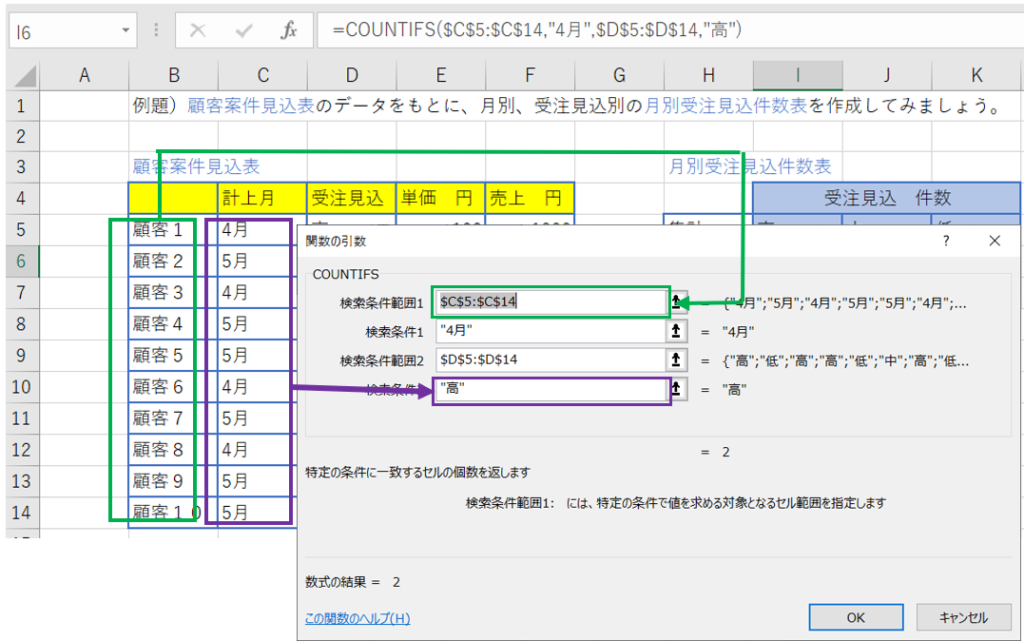
Task: Collapse dialog button for 検索条件範囲2
Action: point(677,360)
